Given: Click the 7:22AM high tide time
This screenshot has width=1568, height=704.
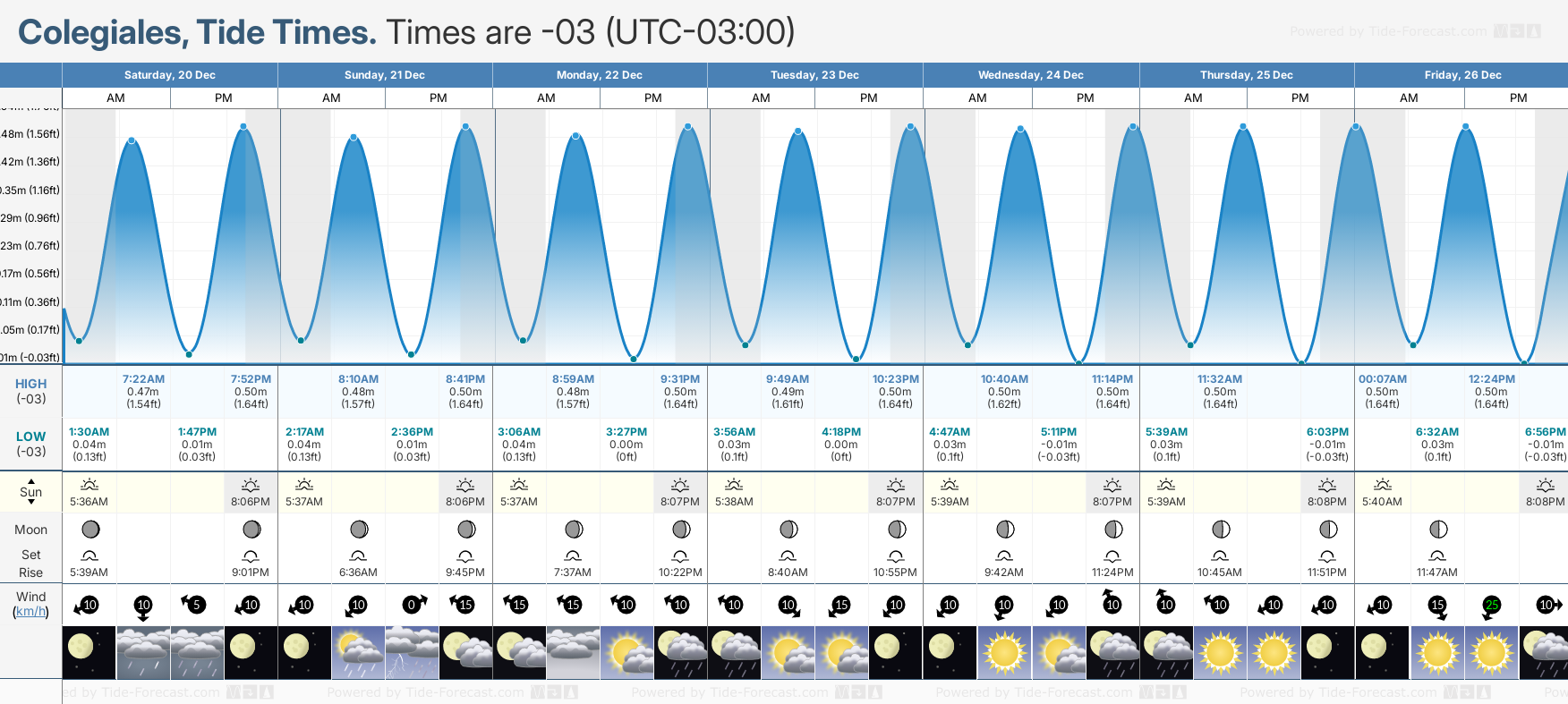Looking at the screenshot, I should click(x=143, y=379).
